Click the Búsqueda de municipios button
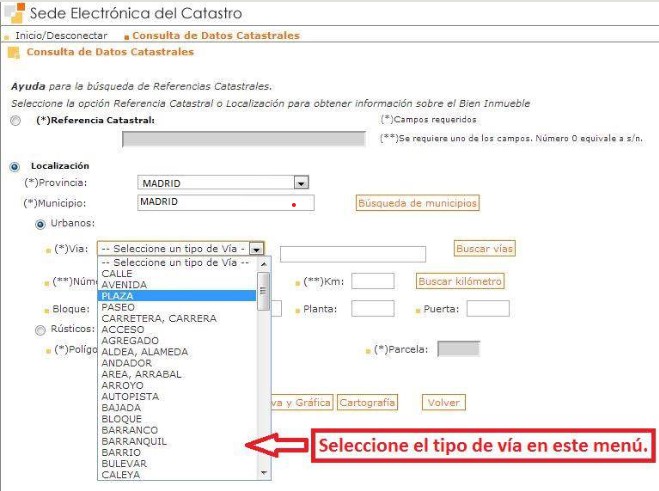 click(417, 203)
